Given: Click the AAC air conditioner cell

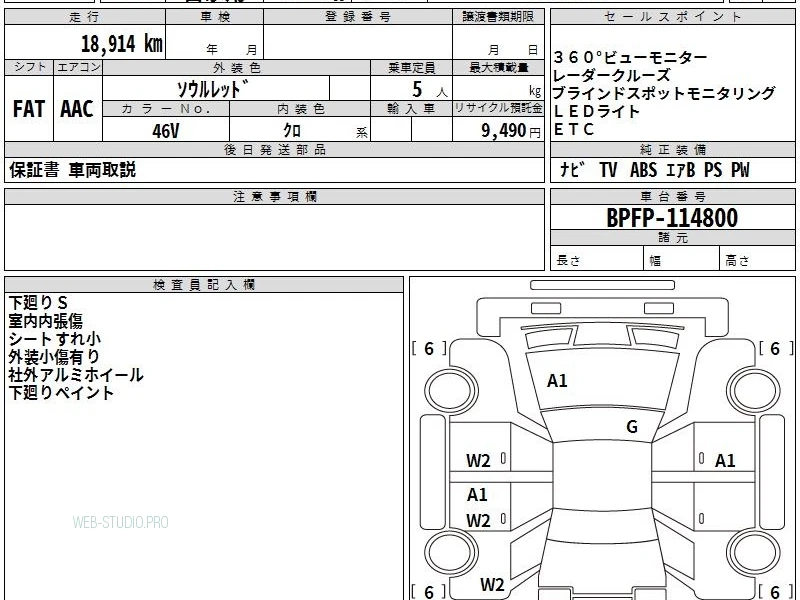Looking at the screenshot, I should [x=77, y=109].
